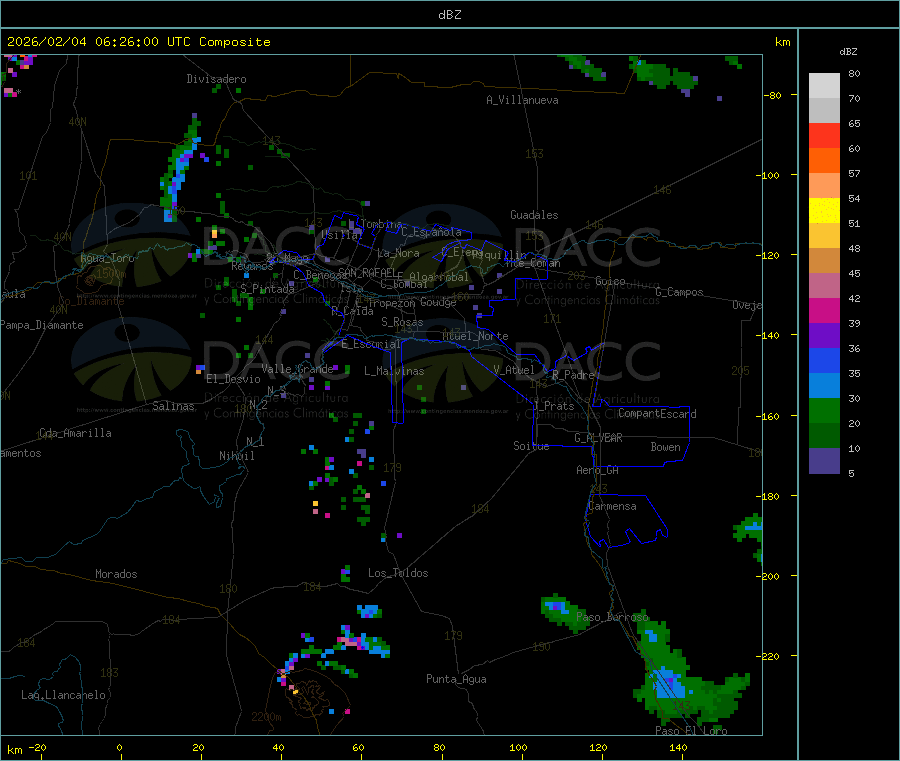
Task: Click the '140' tick on the bottom axis
Action: [x=678, y=747]
